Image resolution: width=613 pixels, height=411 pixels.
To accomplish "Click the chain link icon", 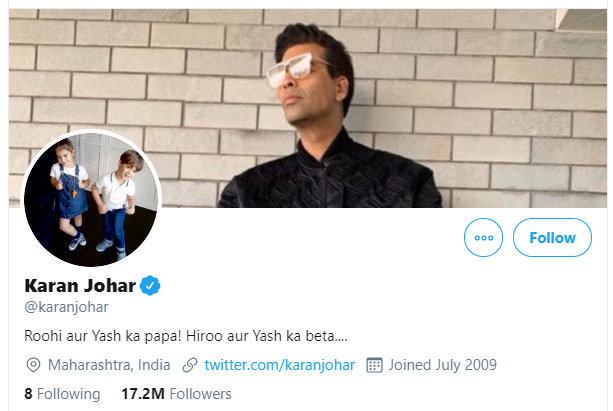I will click(x=190, y=365).
